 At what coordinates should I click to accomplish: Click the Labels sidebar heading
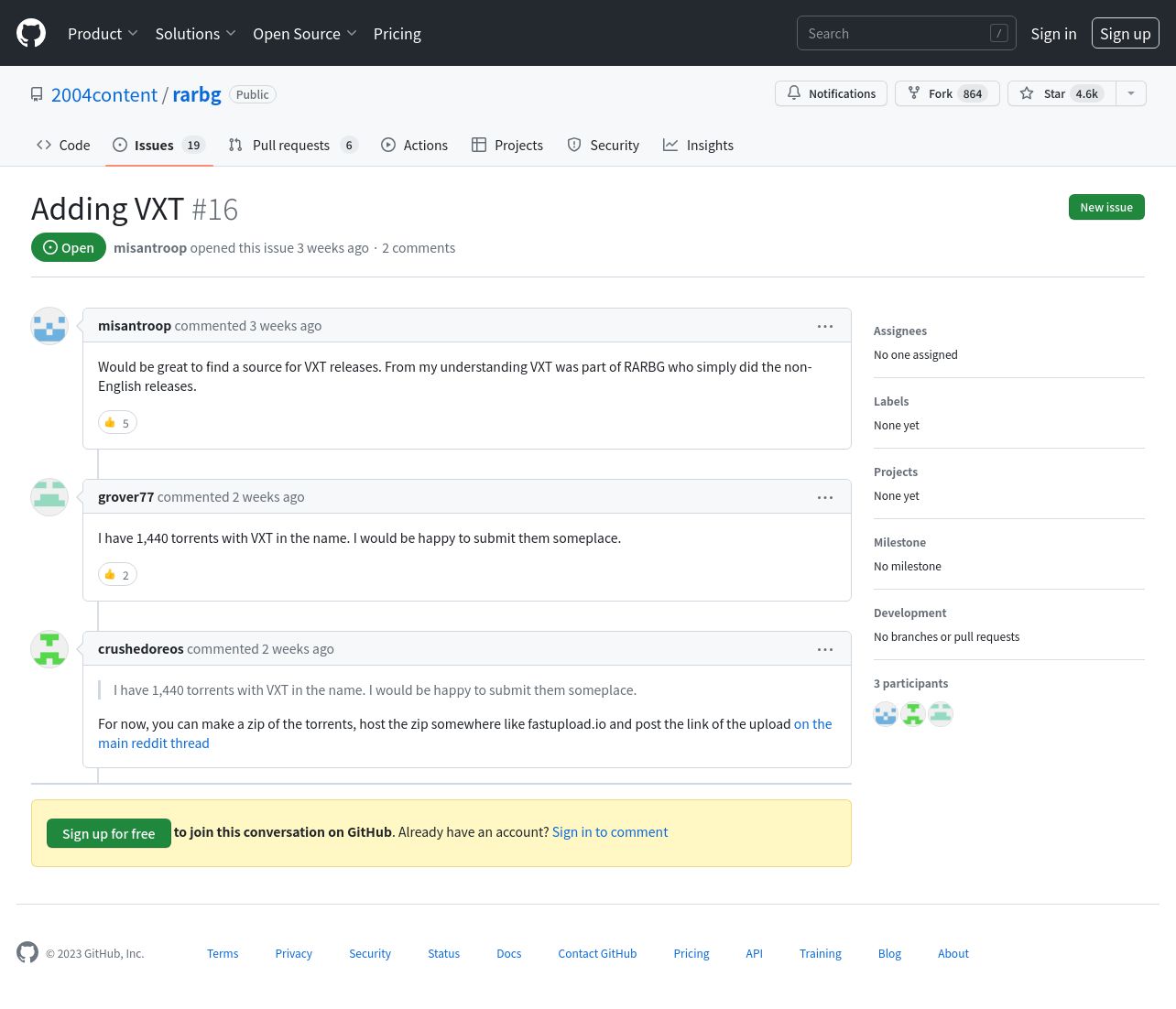pos(891,402)
